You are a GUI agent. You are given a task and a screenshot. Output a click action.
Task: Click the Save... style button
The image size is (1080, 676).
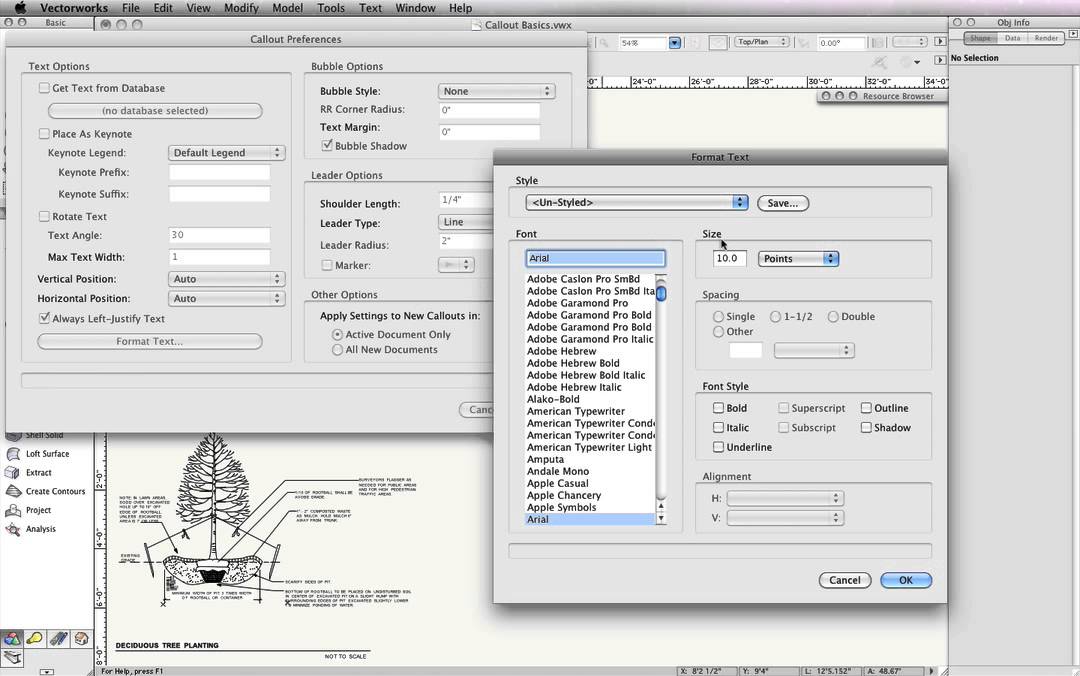(x=782, y=203)
